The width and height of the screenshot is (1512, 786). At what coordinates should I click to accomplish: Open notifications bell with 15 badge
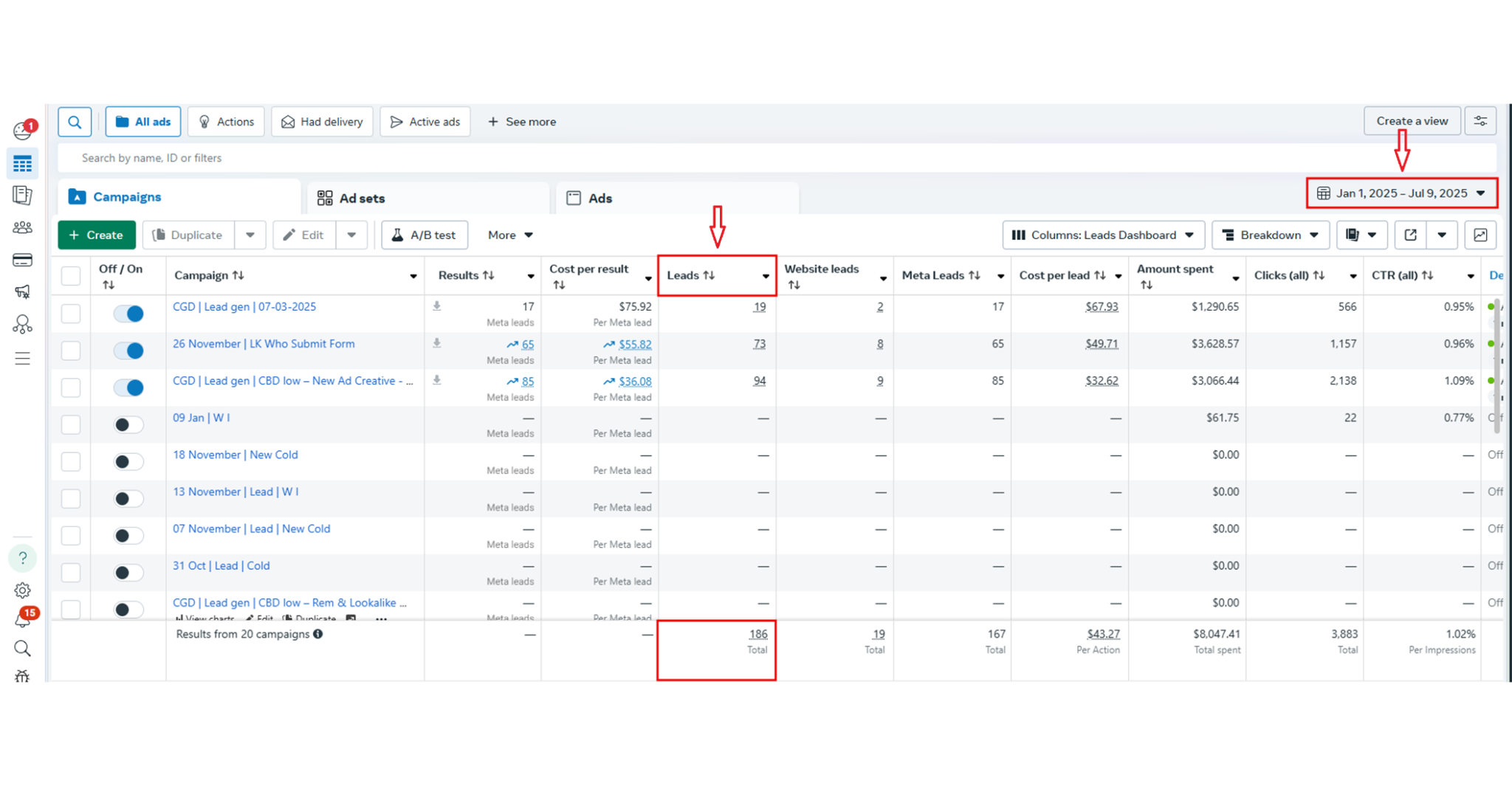[x=23, y=620]
